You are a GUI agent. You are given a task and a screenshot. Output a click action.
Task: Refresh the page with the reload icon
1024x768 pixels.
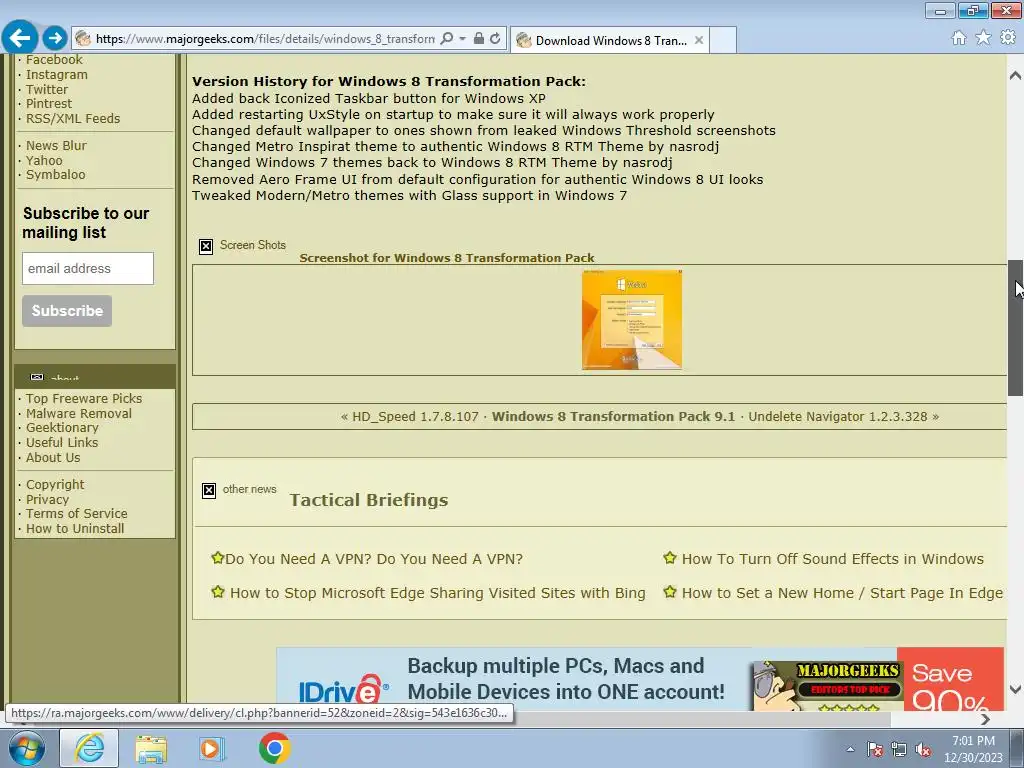coord(495,39)
